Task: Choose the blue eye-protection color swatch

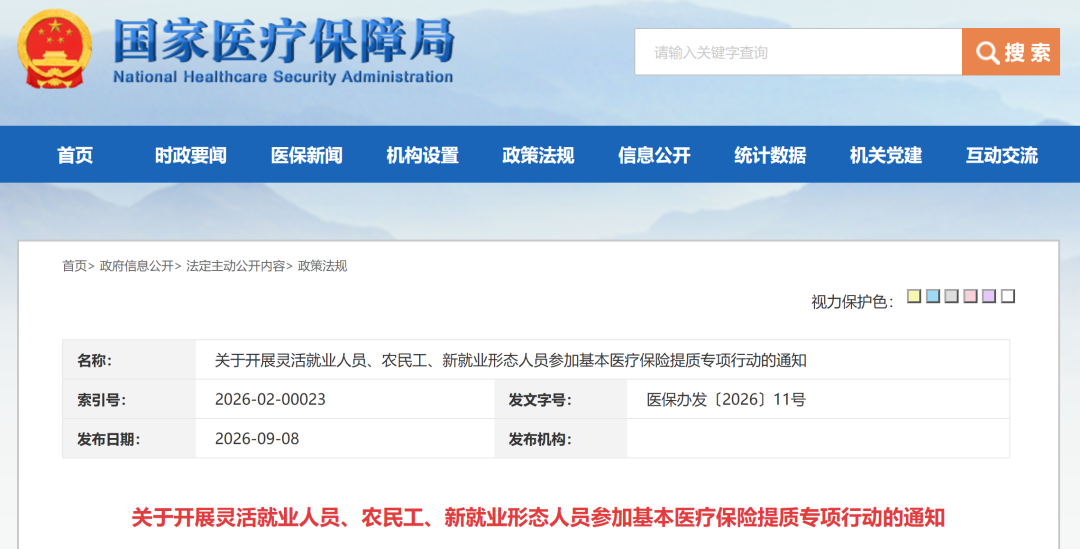Action: [x=933, y=296]
